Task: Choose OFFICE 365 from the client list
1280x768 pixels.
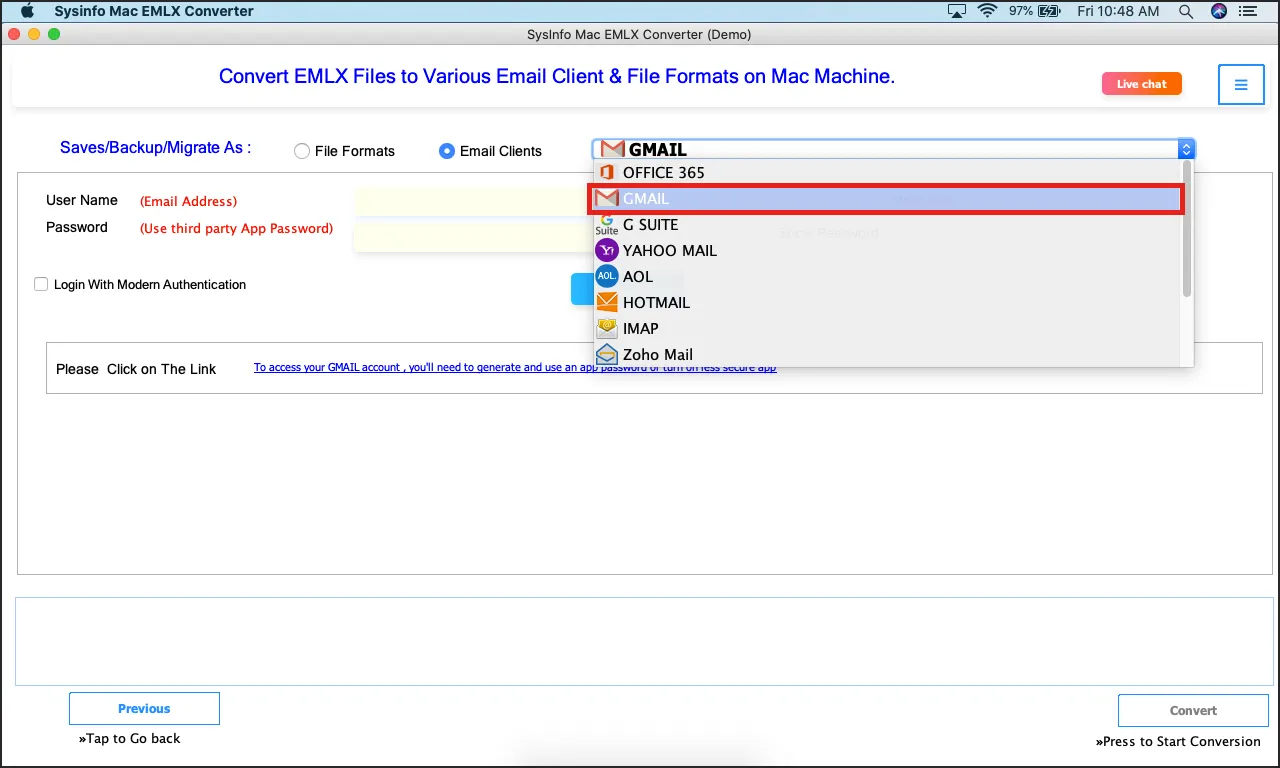Action: click(886, 173)
